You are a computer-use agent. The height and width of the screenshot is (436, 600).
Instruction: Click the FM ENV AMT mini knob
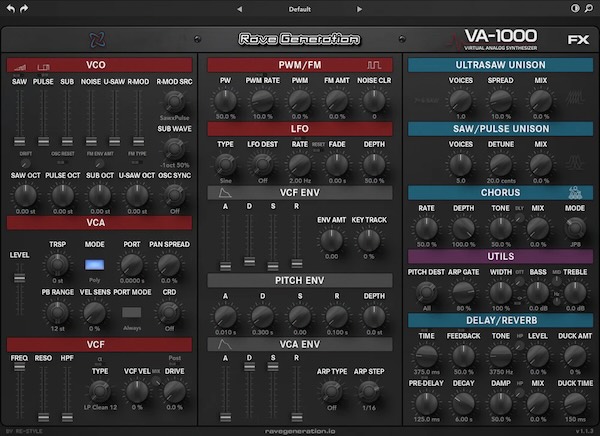(x=99, y=163)
